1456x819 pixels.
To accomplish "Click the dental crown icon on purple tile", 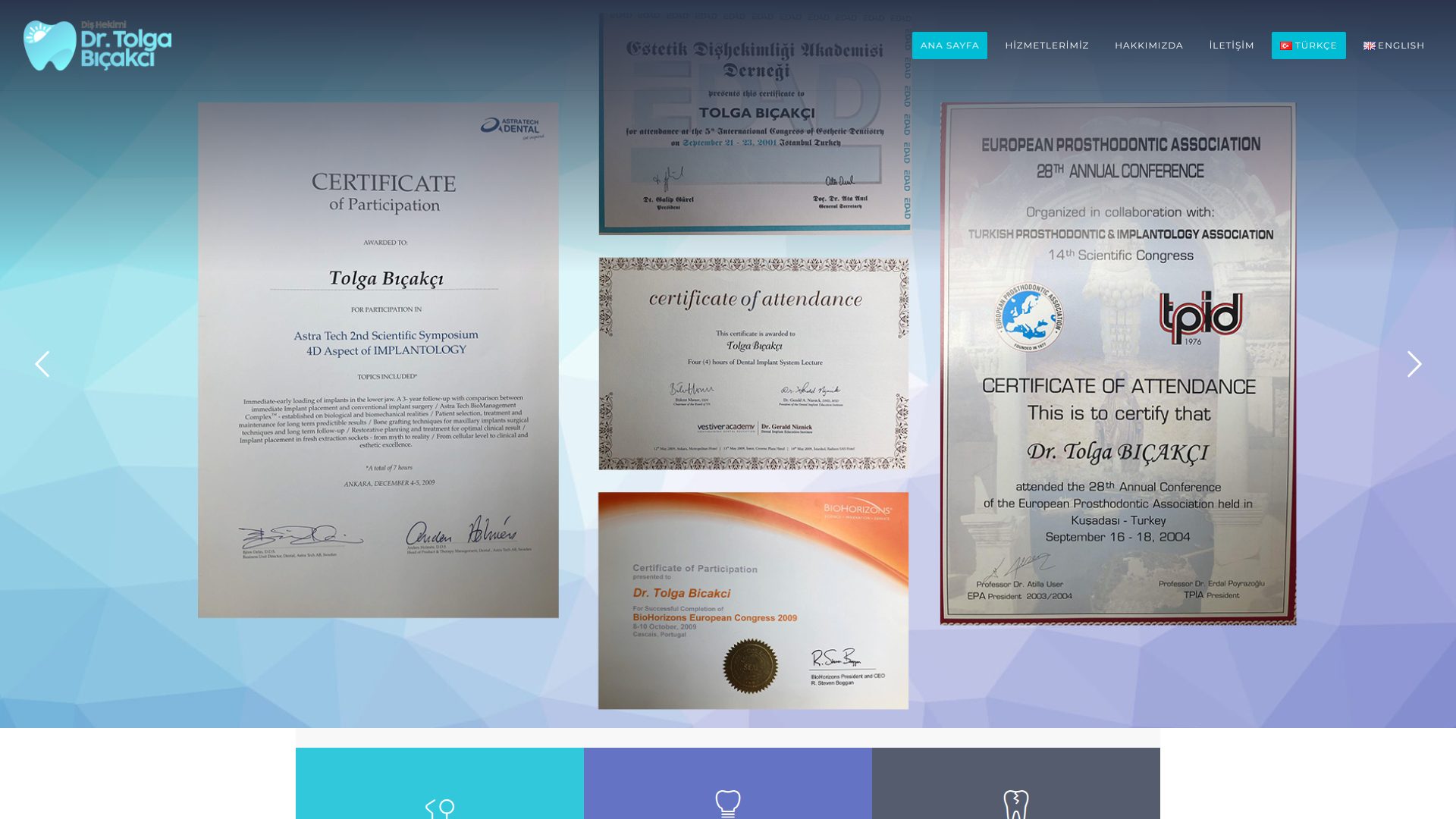I will [728, 804].
